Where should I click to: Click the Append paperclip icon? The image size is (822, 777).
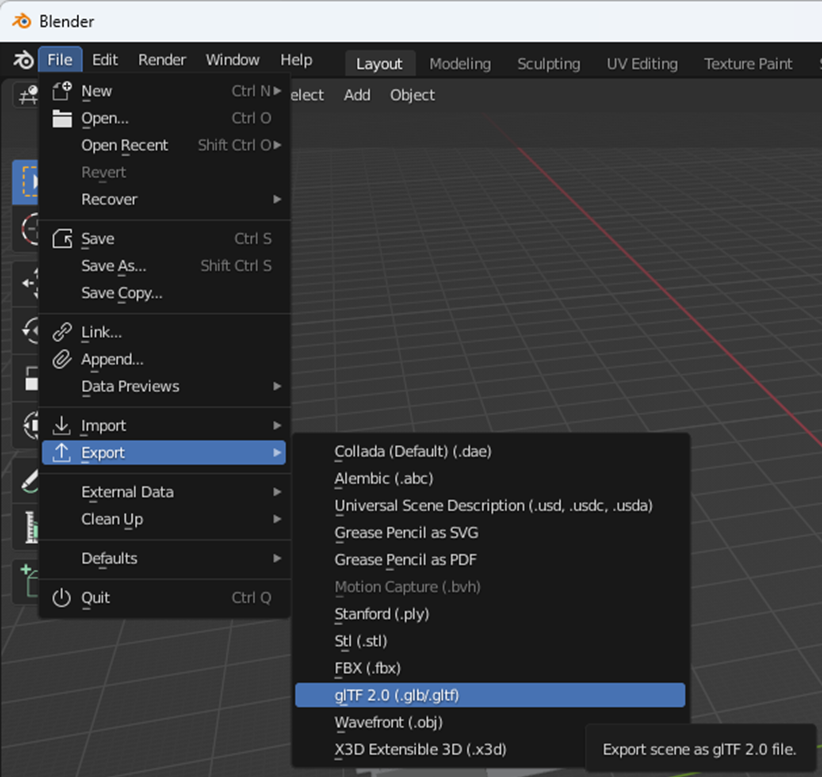point(63,359)
